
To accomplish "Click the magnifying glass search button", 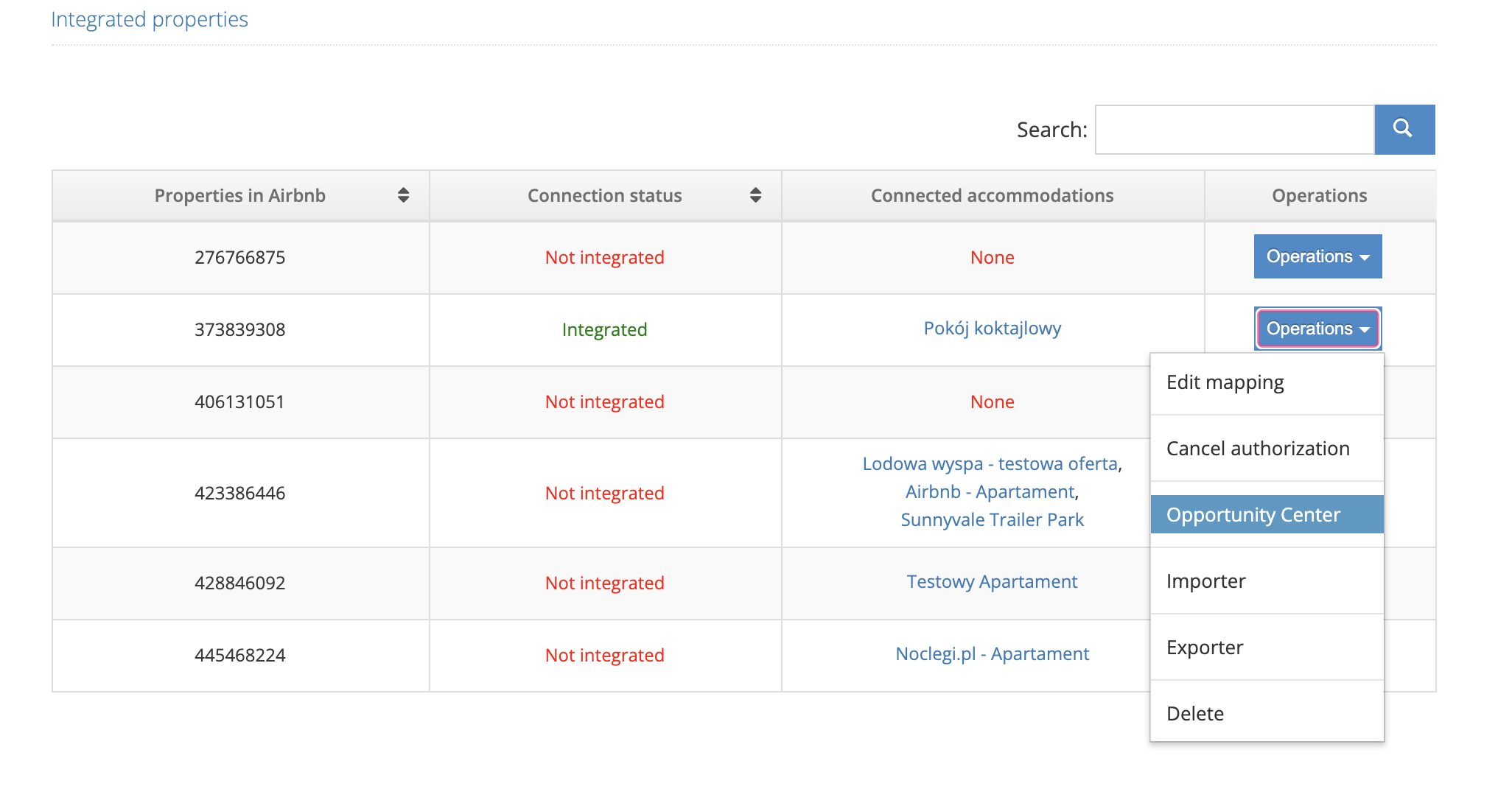I will coord(1404,129).
